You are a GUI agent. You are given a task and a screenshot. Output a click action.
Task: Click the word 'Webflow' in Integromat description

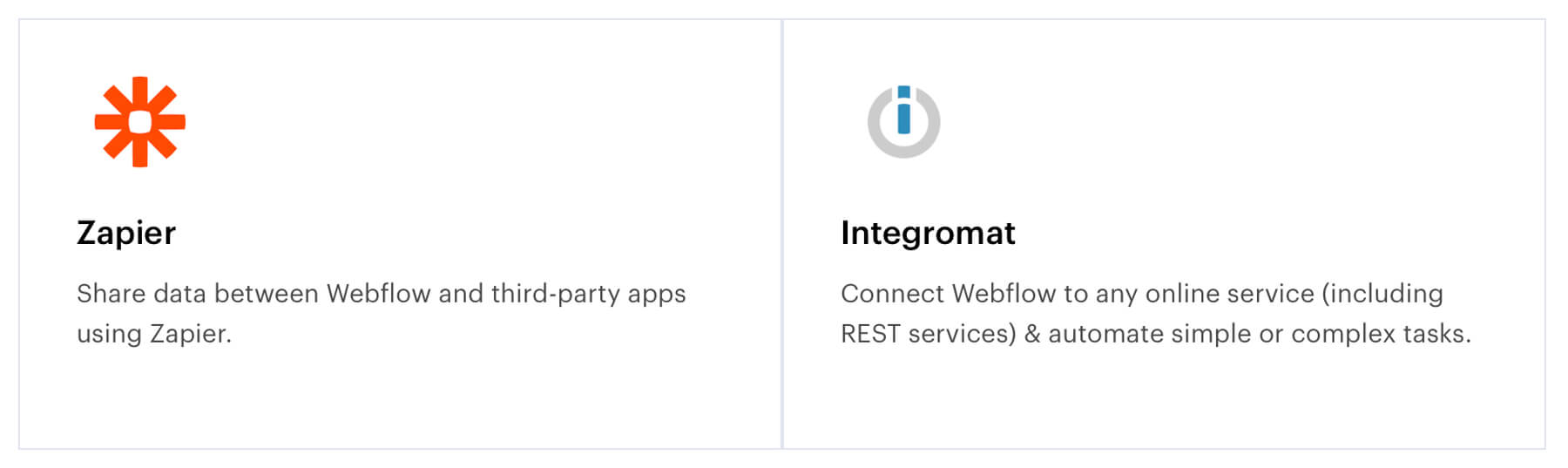pyautogui.click(x=1004, y=294)
